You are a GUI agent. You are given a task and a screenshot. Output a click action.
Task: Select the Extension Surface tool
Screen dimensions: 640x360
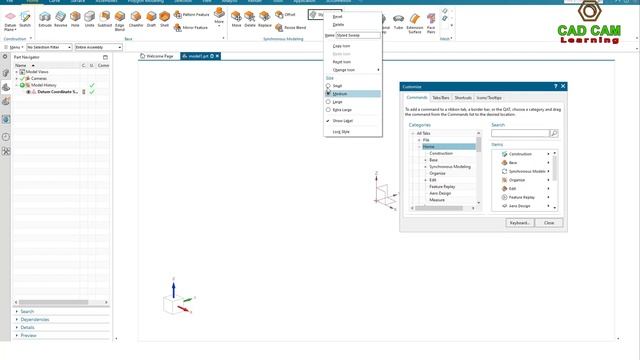coord(415,23)
